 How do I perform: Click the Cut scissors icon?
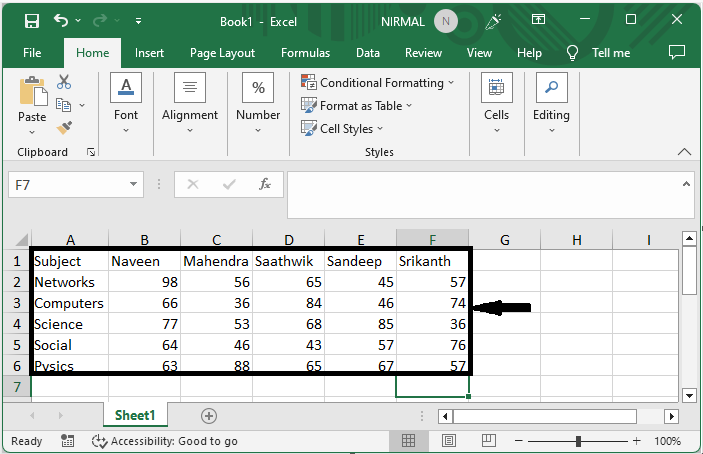coord(65,82)
